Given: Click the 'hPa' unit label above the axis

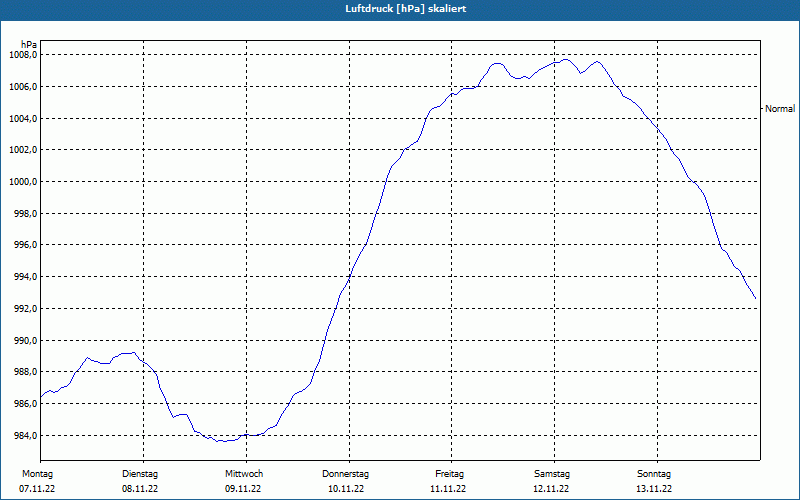Looking at the screenshot, I should pos(29,45).
